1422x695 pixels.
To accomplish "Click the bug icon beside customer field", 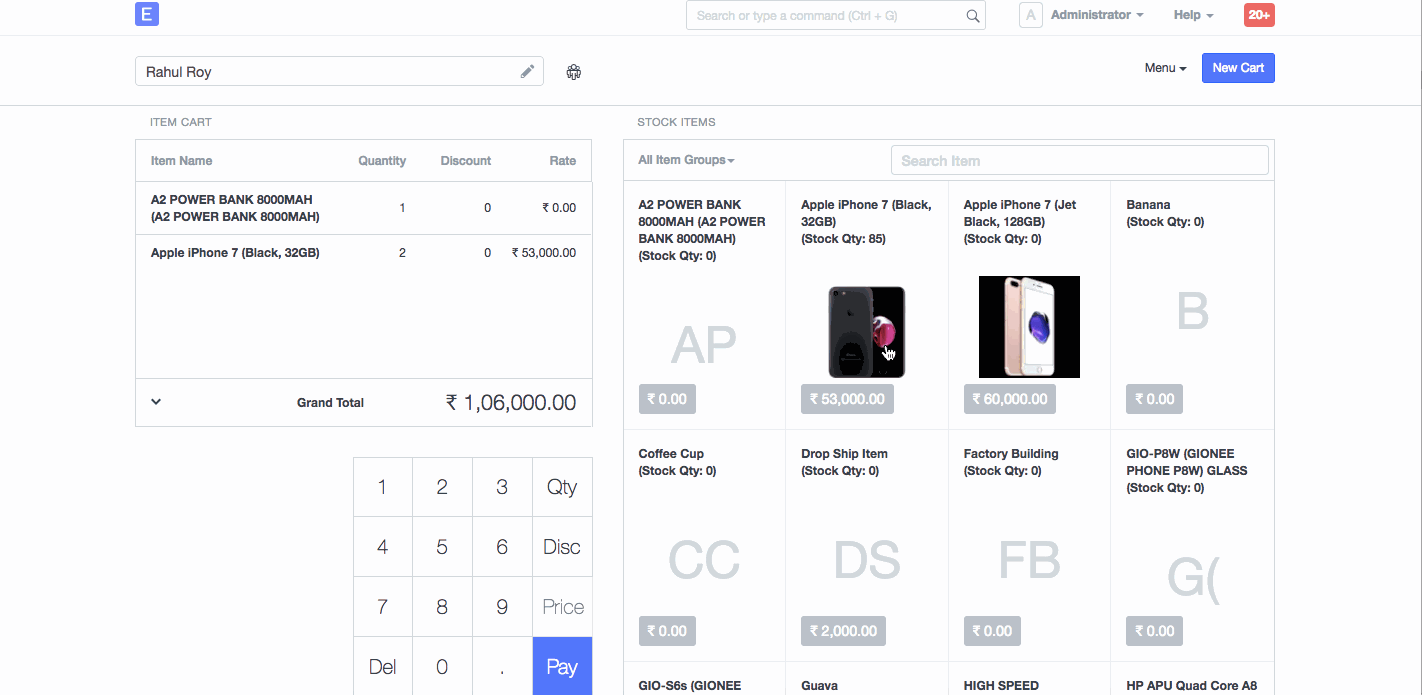I will pos(574,72).
